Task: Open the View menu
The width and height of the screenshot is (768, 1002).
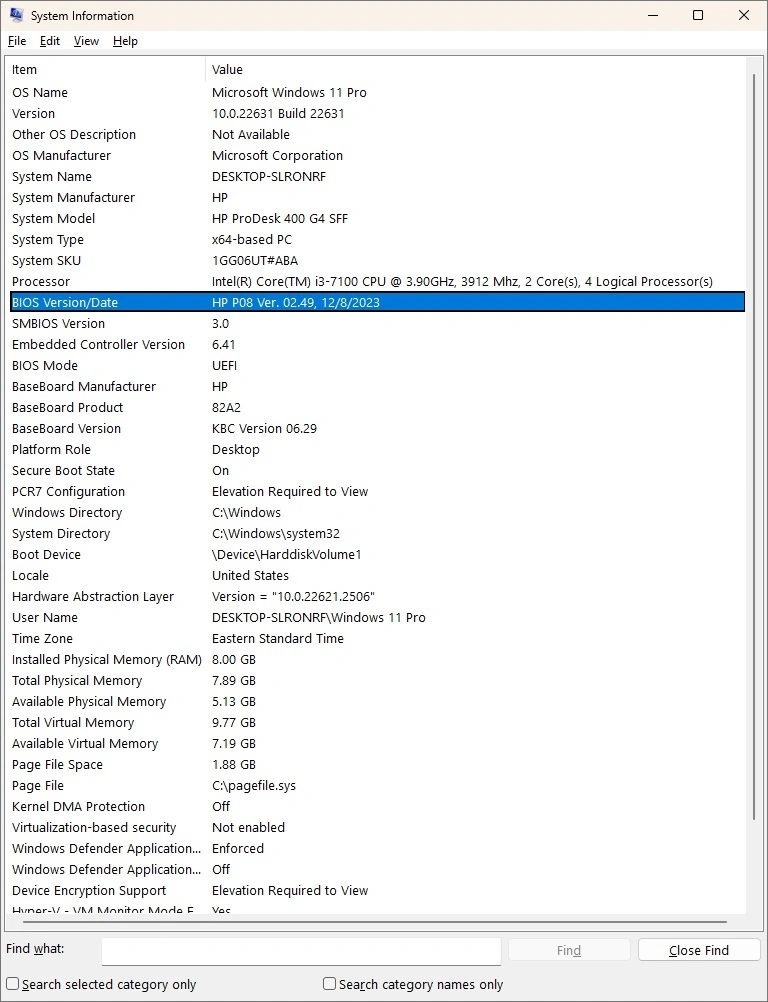Action: click(86, 41)
